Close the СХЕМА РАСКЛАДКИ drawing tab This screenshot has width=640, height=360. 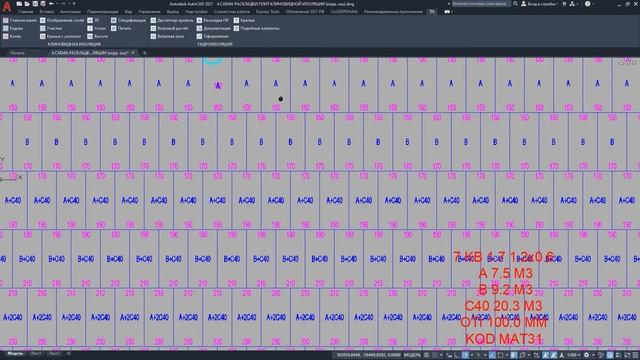click(x=133, y=53)
